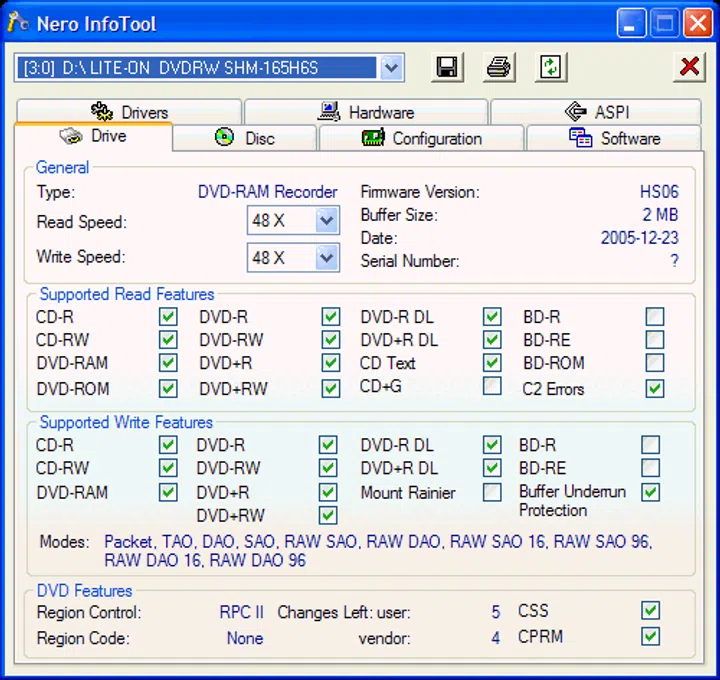
Task: Open the Write Speed dropdown
Action: (x=326, y=258)
